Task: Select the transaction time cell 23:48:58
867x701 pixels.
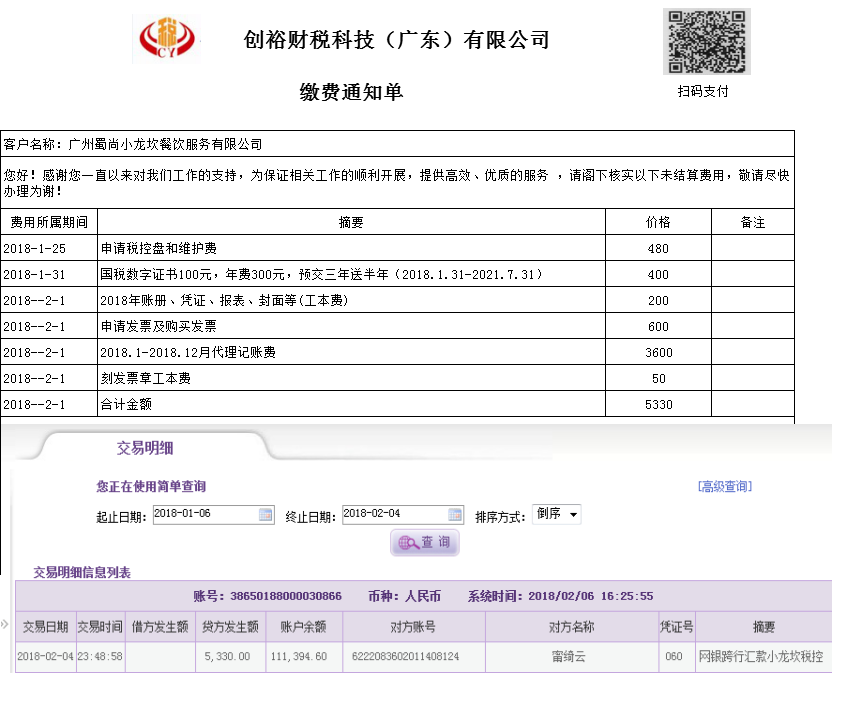Action: pyautogui.click(x=100, y=656)
